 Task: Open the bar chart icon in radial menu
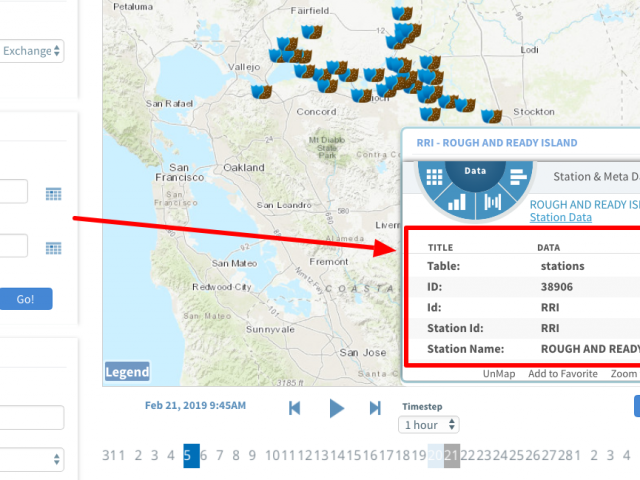(457, 202)
